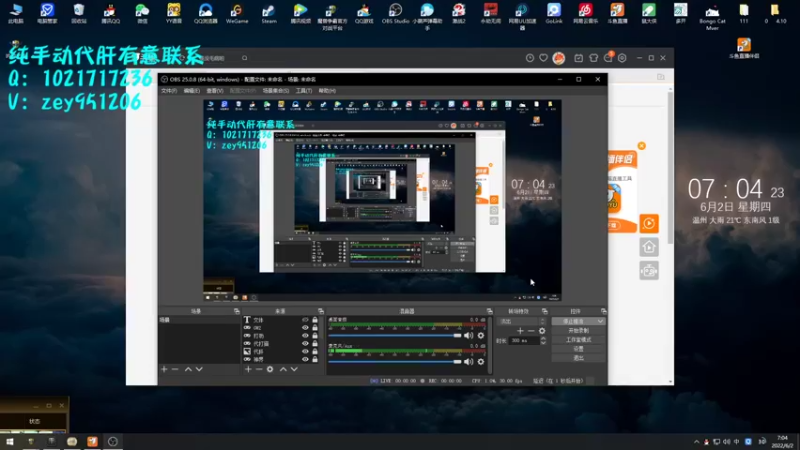Remove scene with the minus icon

point(175,369)
